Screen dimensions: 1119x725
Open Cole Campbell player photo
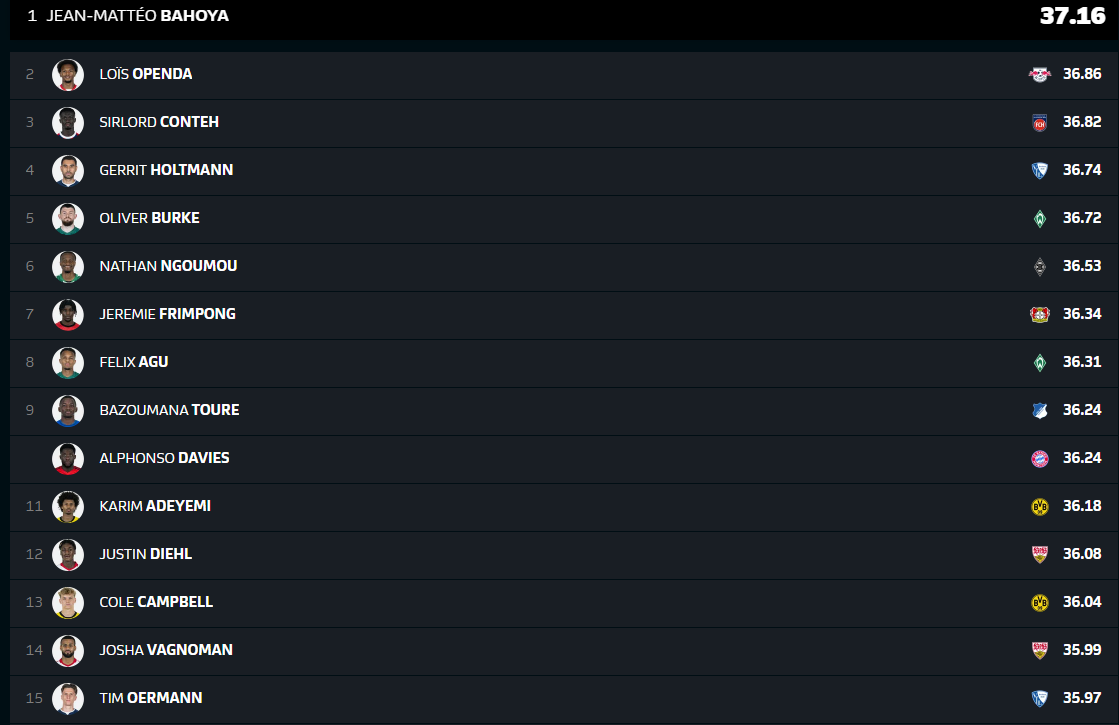pos(68,603)
